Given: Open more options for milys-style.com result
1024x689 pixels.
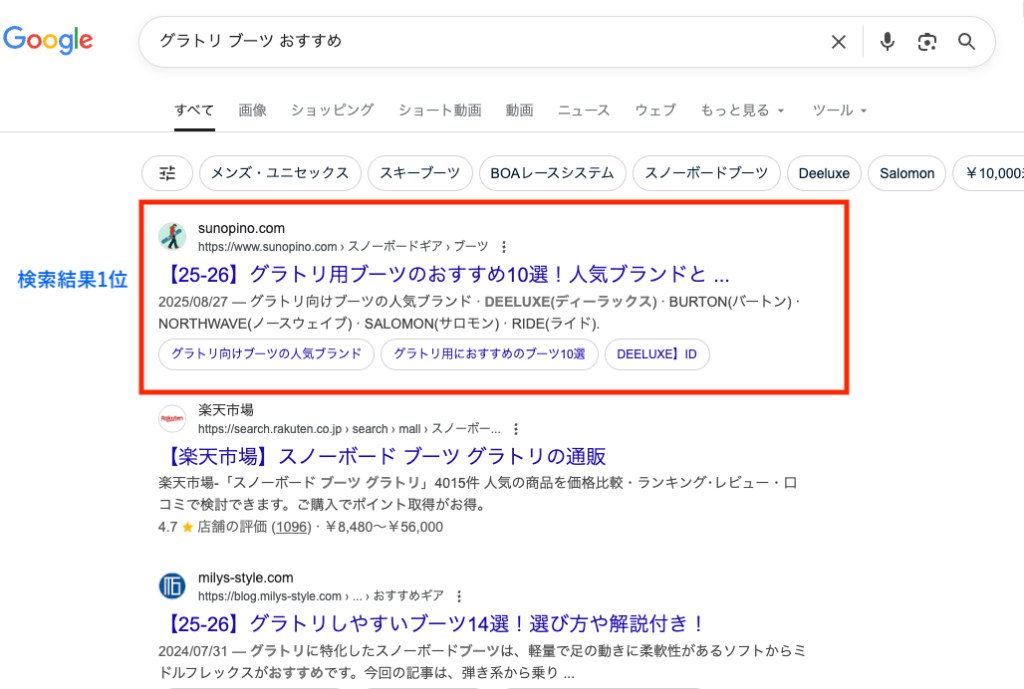Looking at the screenshot, I should (459, 596).
